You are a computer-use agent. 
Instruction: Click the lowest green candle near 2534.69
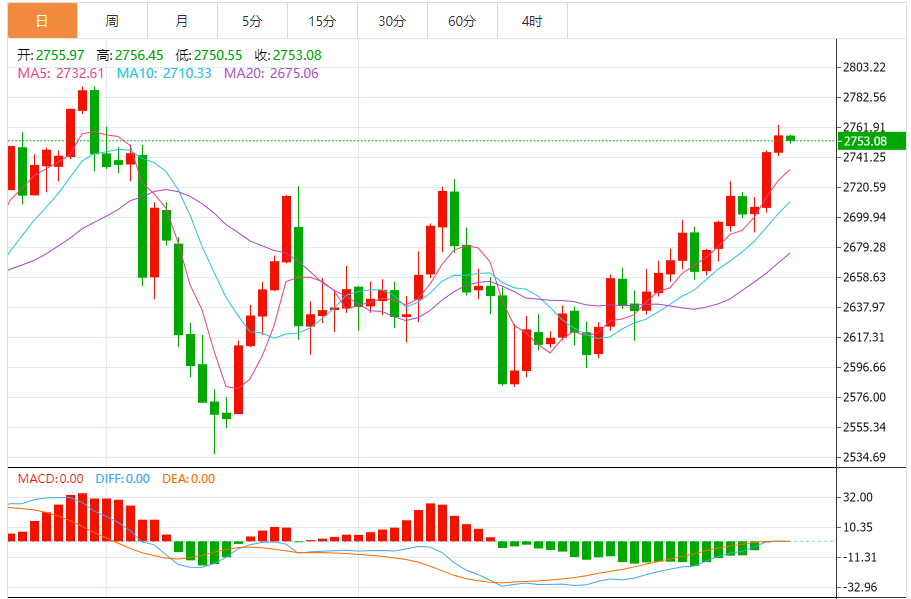[214, 421]
